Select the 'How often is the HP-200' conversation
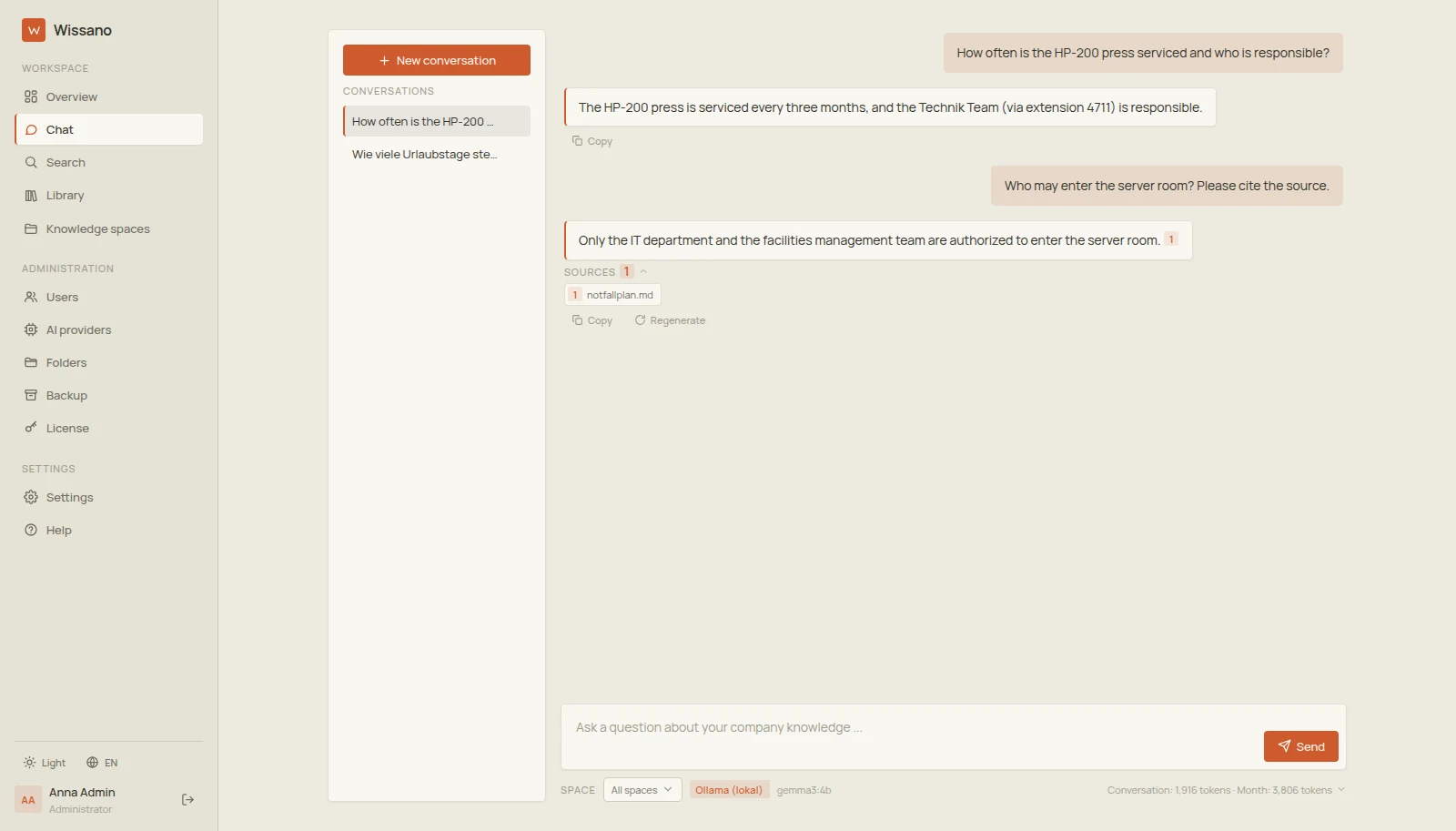The height and width of the screenshot is (831, 1456). coord(437,121)
